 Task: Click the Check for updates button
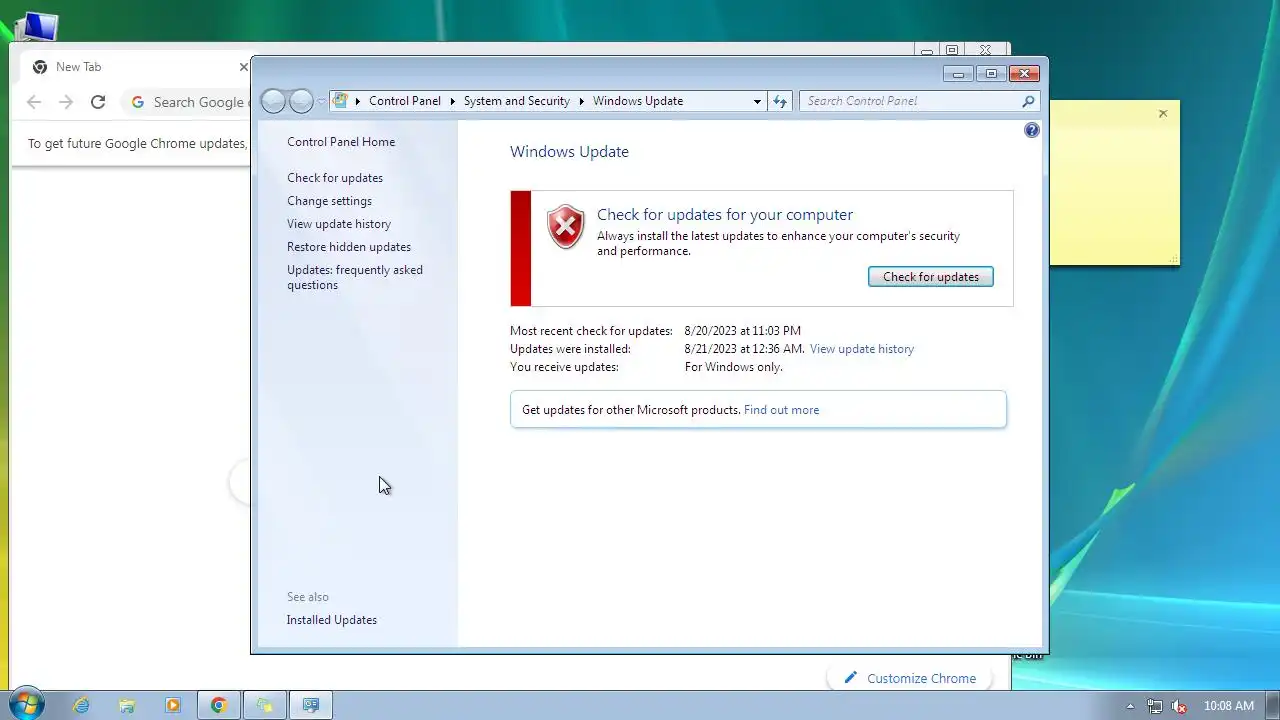pos(930,277)
